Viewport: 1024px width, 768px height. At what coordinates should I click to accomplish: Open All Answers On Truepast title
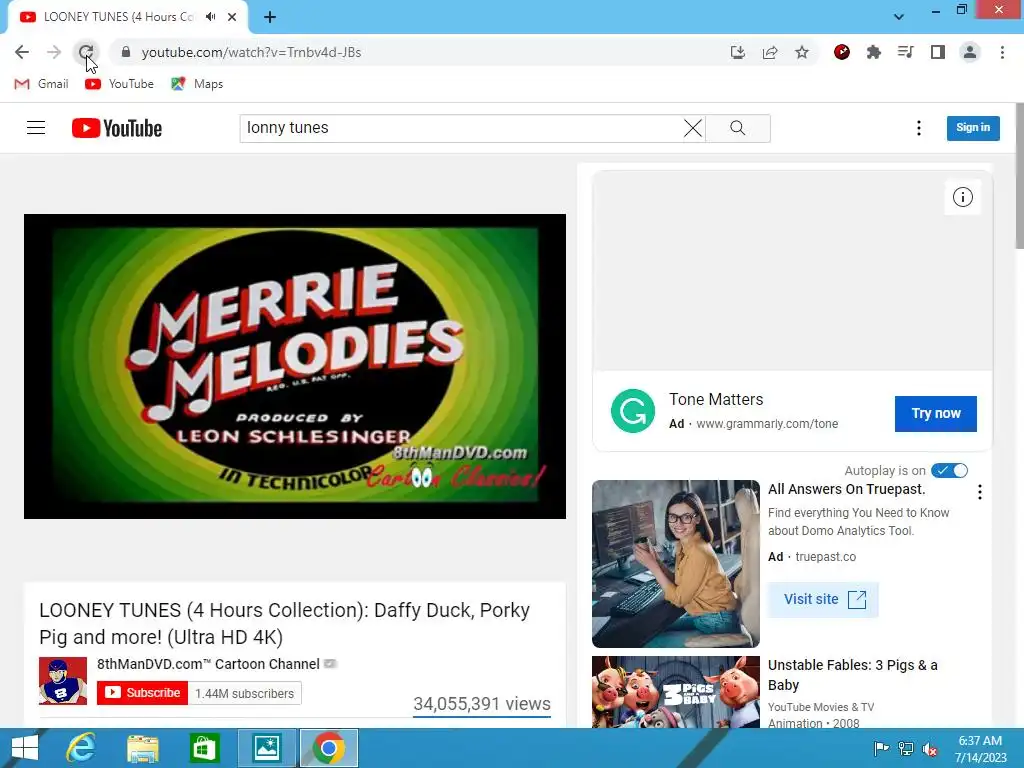846,489
